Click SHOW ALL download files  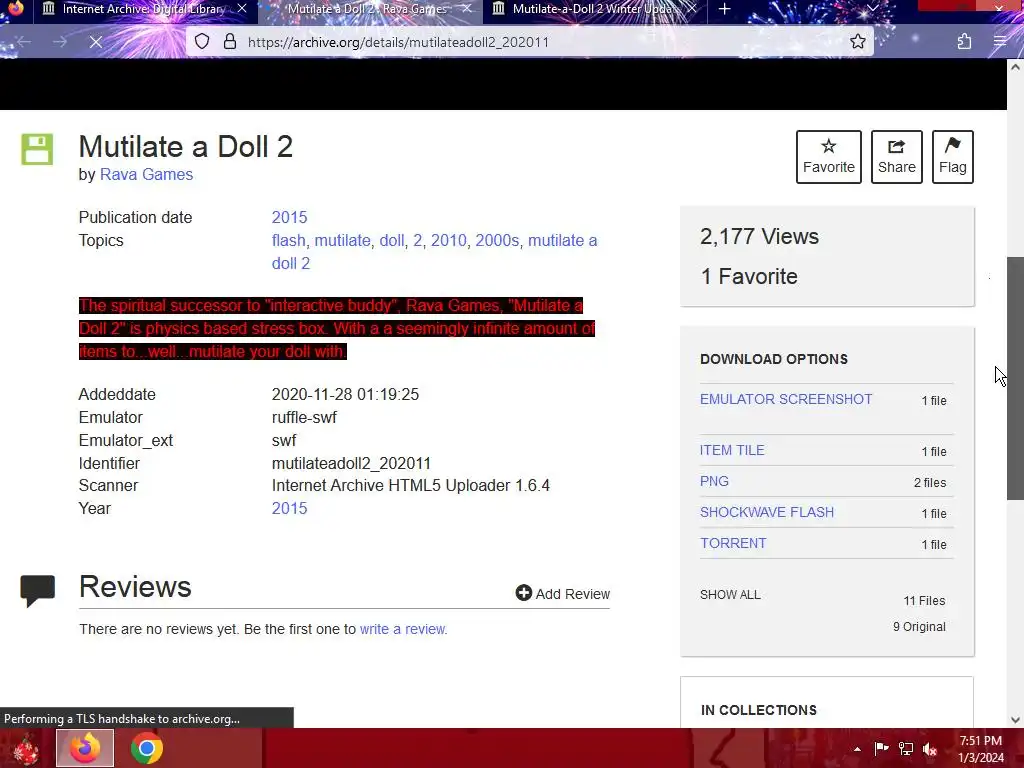(x=730, y=595)
